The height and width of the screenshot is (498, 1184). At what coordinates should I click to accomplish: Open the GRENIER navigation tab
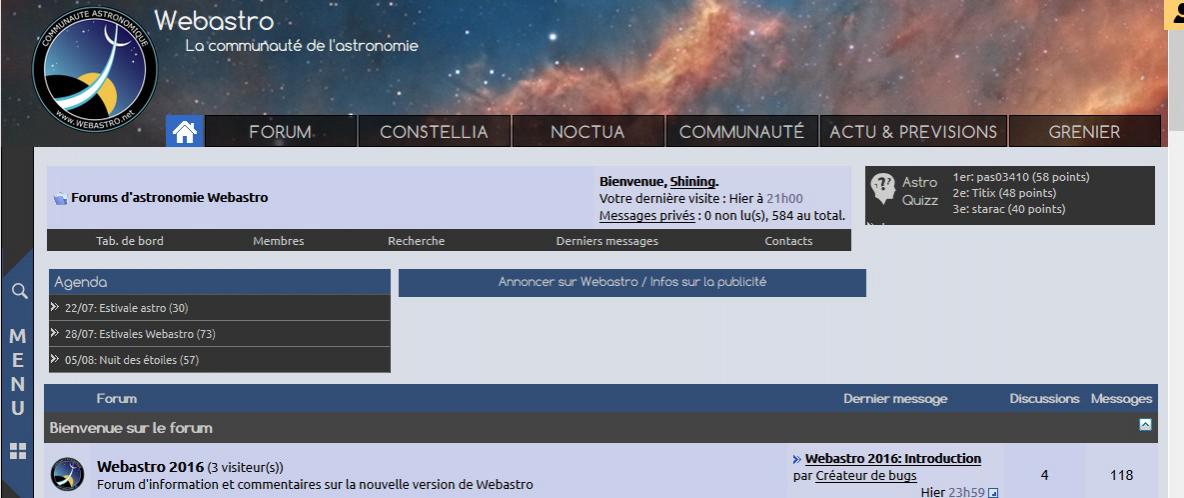point(1084,132)
